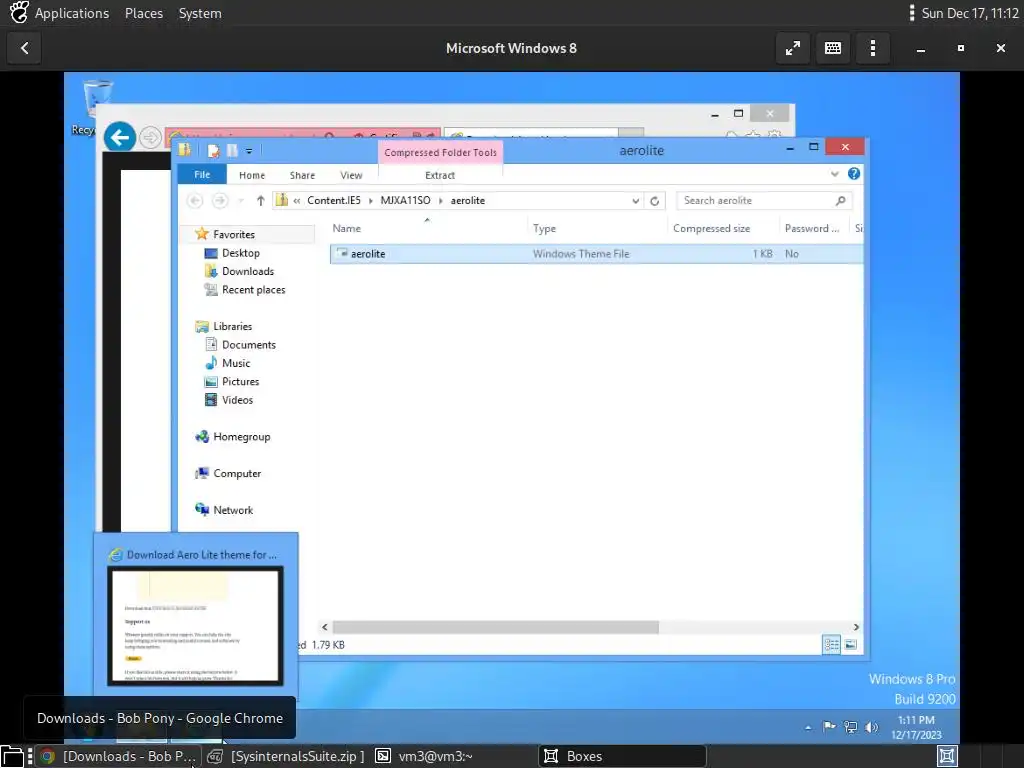
Task: Open the Desktop favorite
Action: click(240, 253)
